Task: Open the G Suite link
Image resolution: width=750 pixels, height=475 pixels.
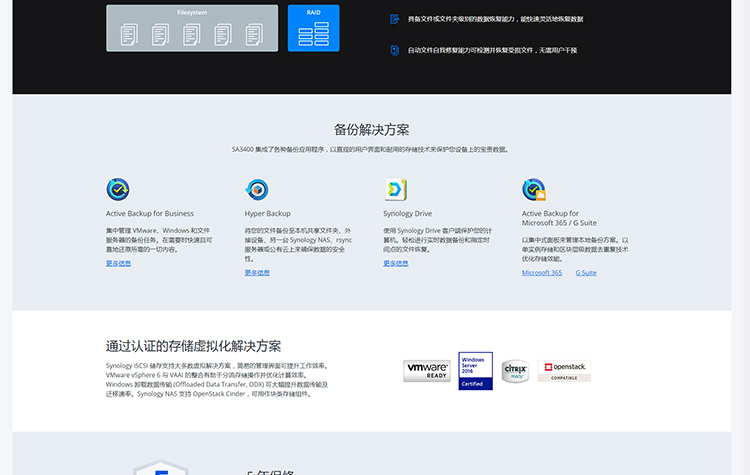Action: point(585,273)
